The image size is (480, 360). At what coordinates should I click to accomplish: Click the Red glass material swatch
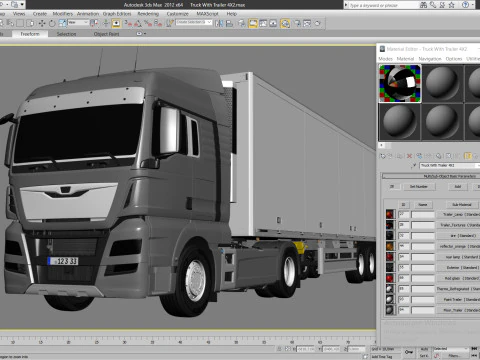(390, 278)
